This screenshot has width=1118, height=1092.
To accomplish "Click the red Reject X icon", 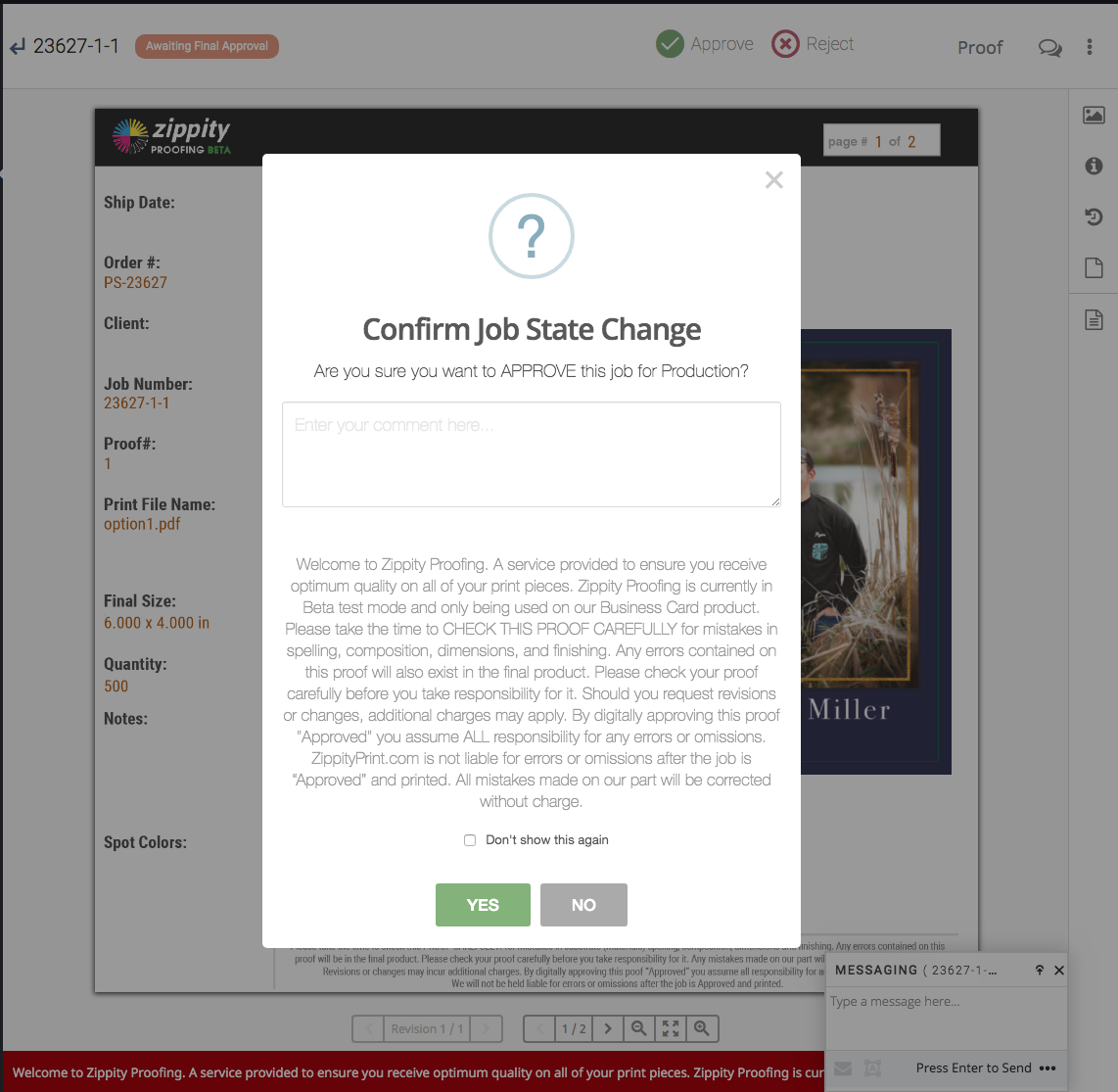I will pyautogui.click(x=785, y=44).
